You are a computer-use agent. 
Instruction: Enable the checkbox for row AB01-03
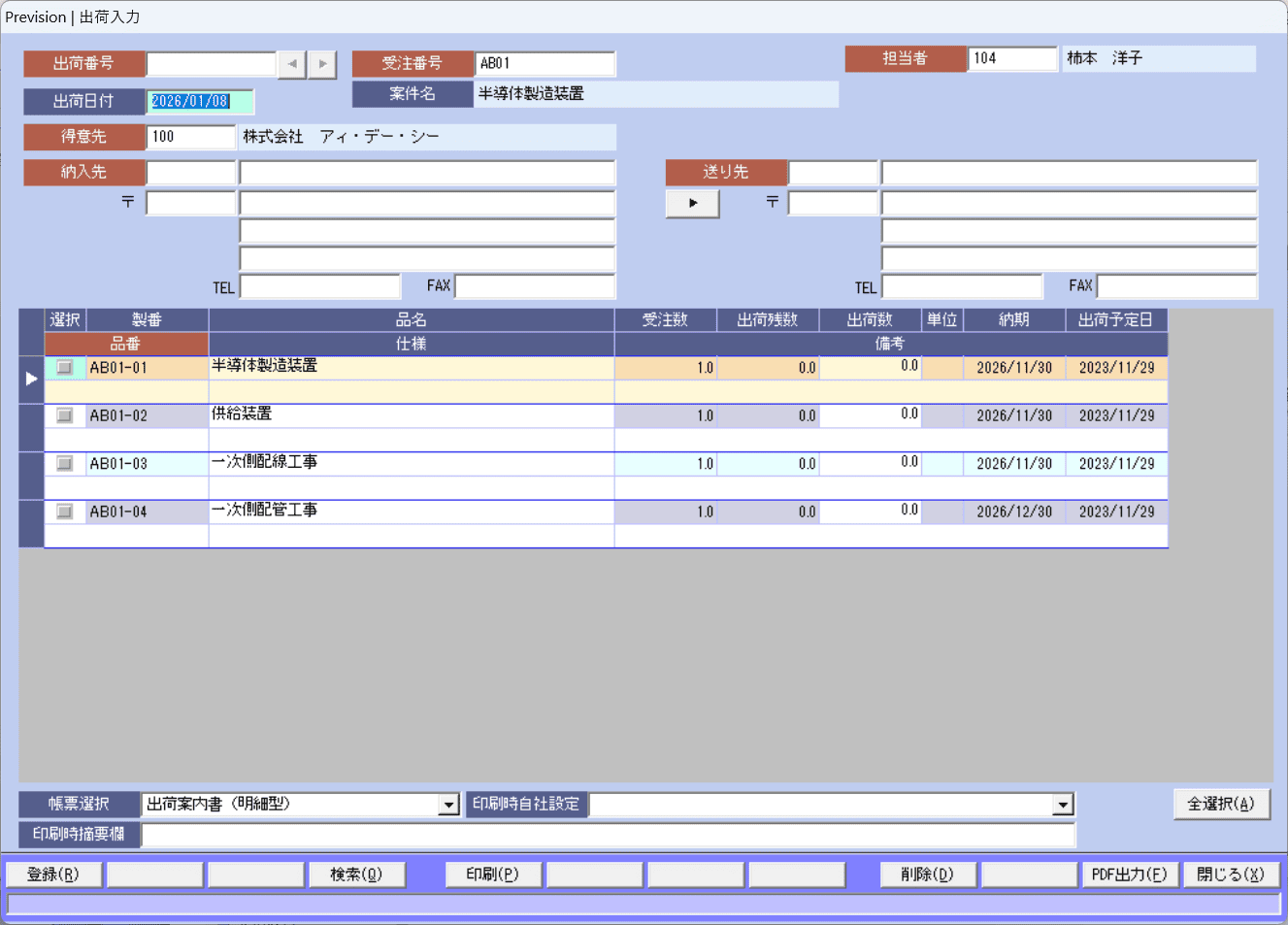pos(65,464)
